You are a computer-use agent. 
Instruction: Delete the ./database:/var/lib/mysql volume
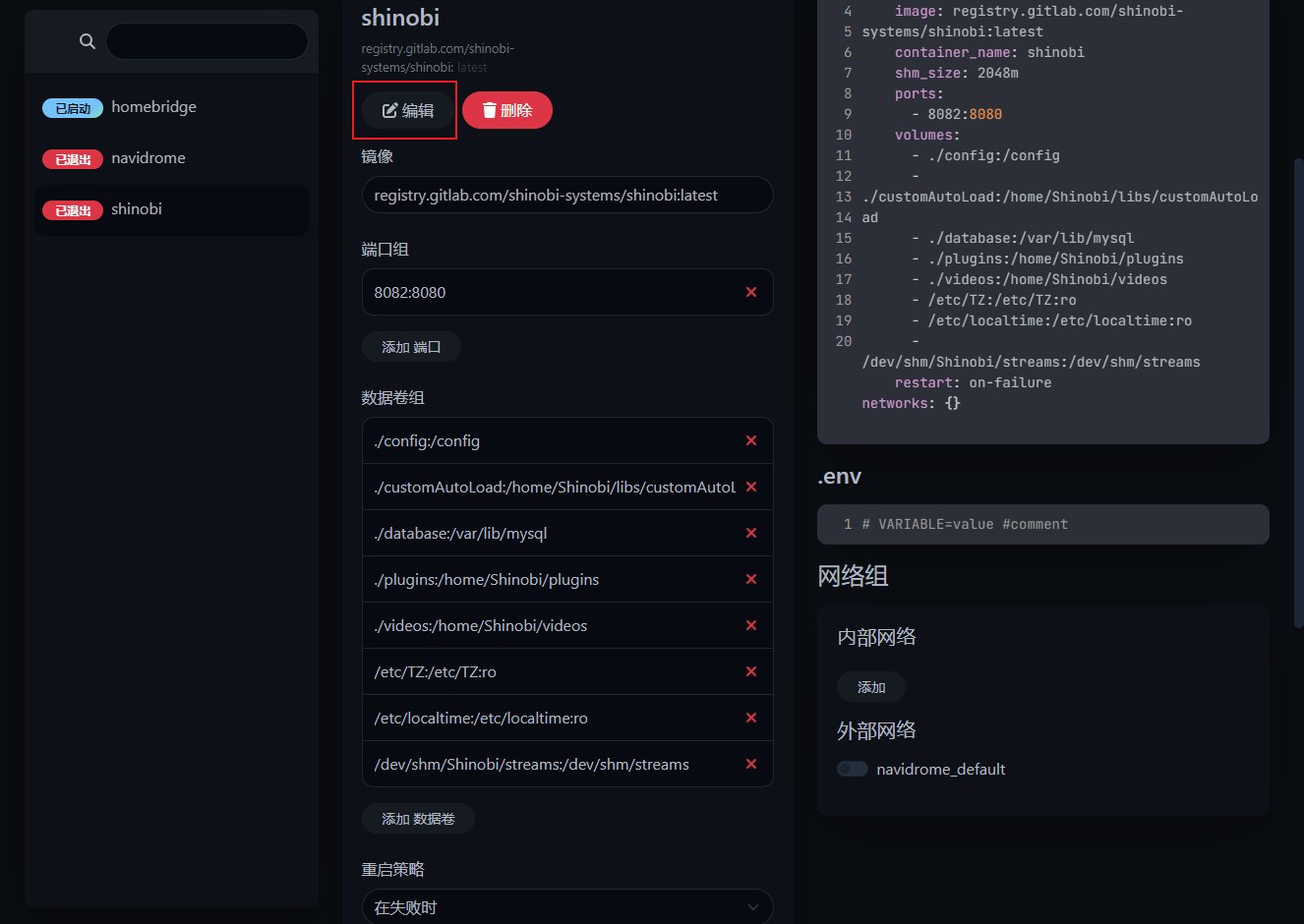pos(751,533)
